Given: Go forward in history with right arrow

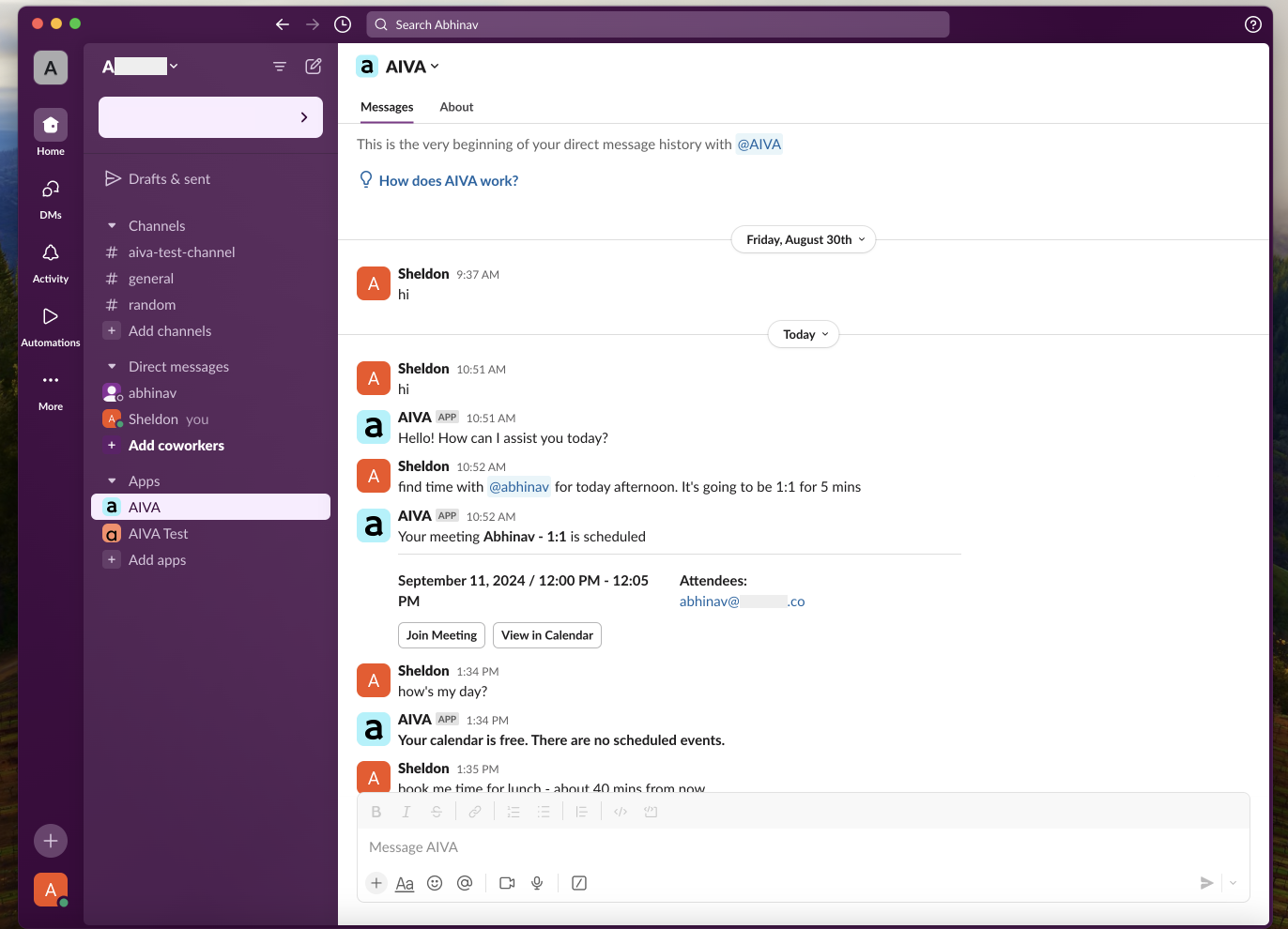Looking at the screenshot, I should click(x=313, y=24).
